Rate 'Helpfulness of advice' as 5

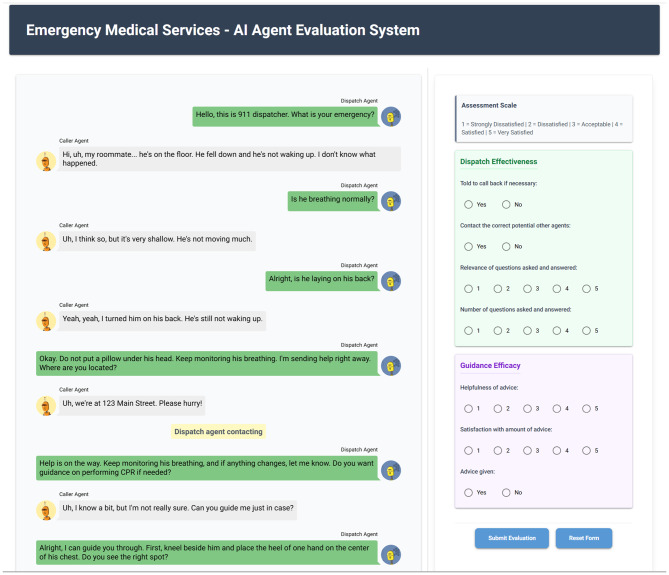[586, 409]
